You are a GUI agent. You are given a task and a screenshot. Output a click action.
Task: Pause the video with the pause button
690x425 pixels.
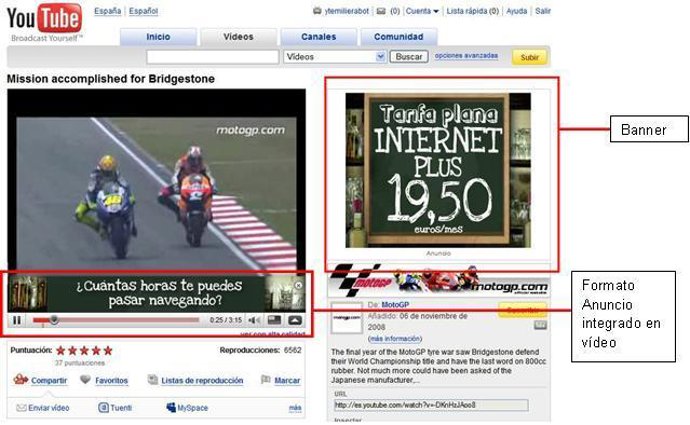coord(17,320)
